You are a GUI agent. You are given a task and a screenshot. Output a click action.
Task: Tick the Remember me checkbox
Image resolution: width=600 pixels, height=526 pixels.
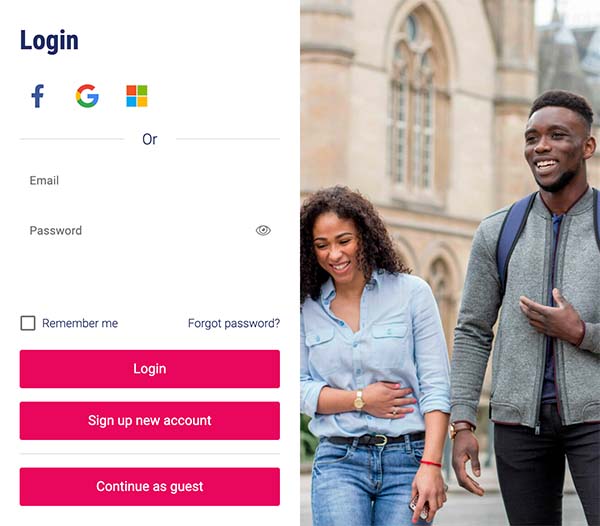28,323
